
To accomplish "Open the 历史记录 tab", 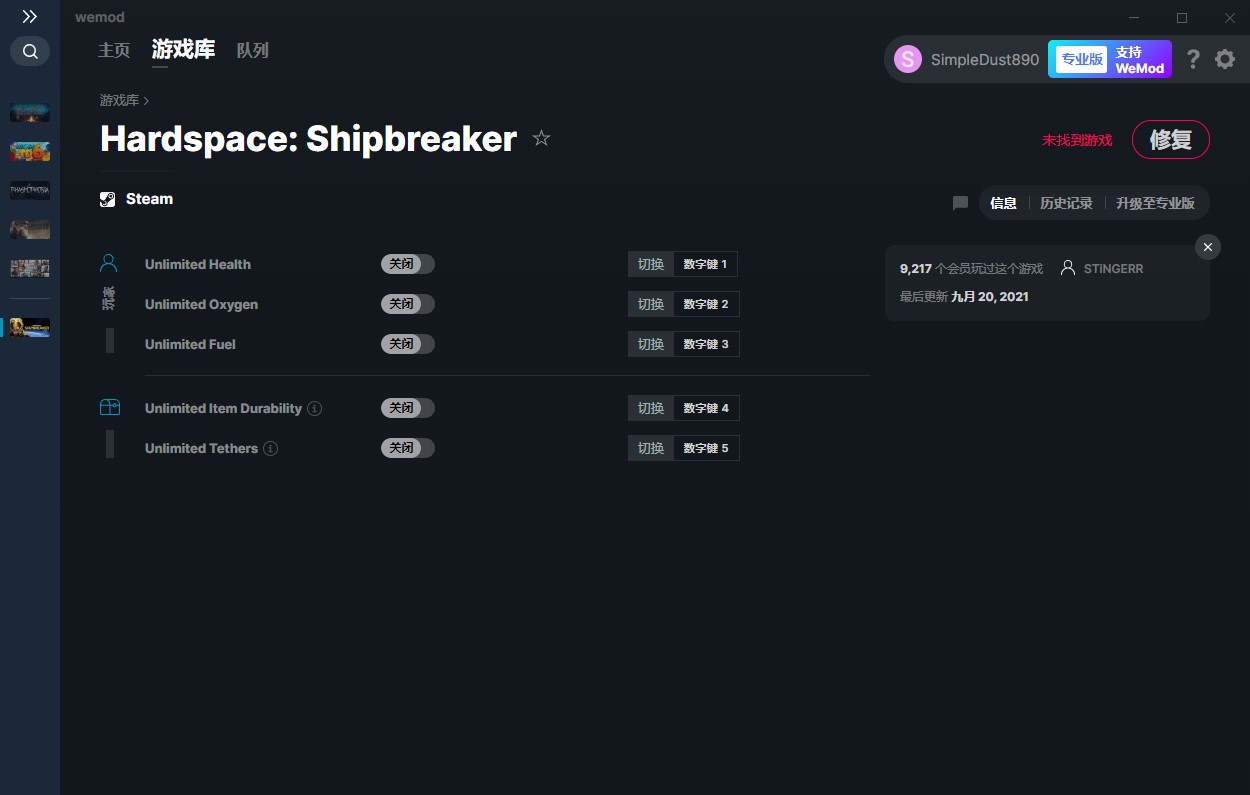I will click(1066, 203).
